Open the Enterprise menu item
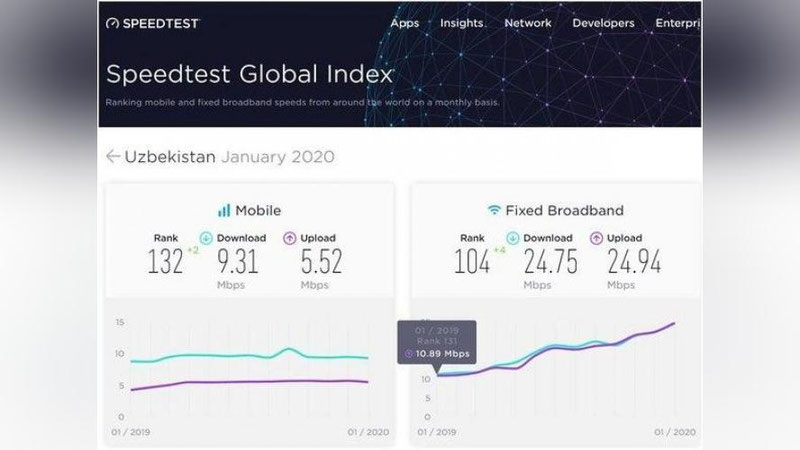 pos(678,23)
